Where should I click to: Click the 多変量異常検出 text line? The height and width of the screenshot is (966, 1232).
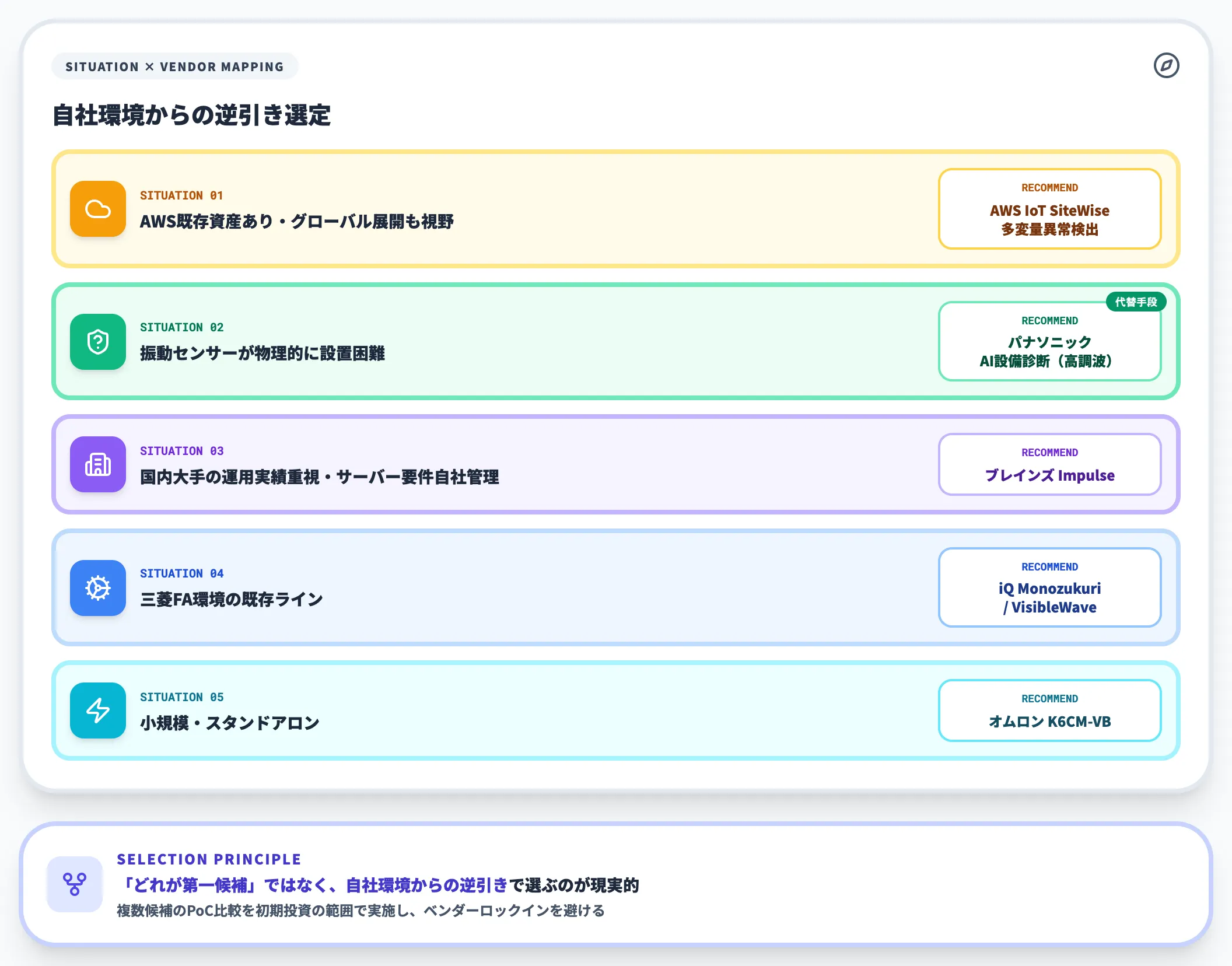[1049, 230]
